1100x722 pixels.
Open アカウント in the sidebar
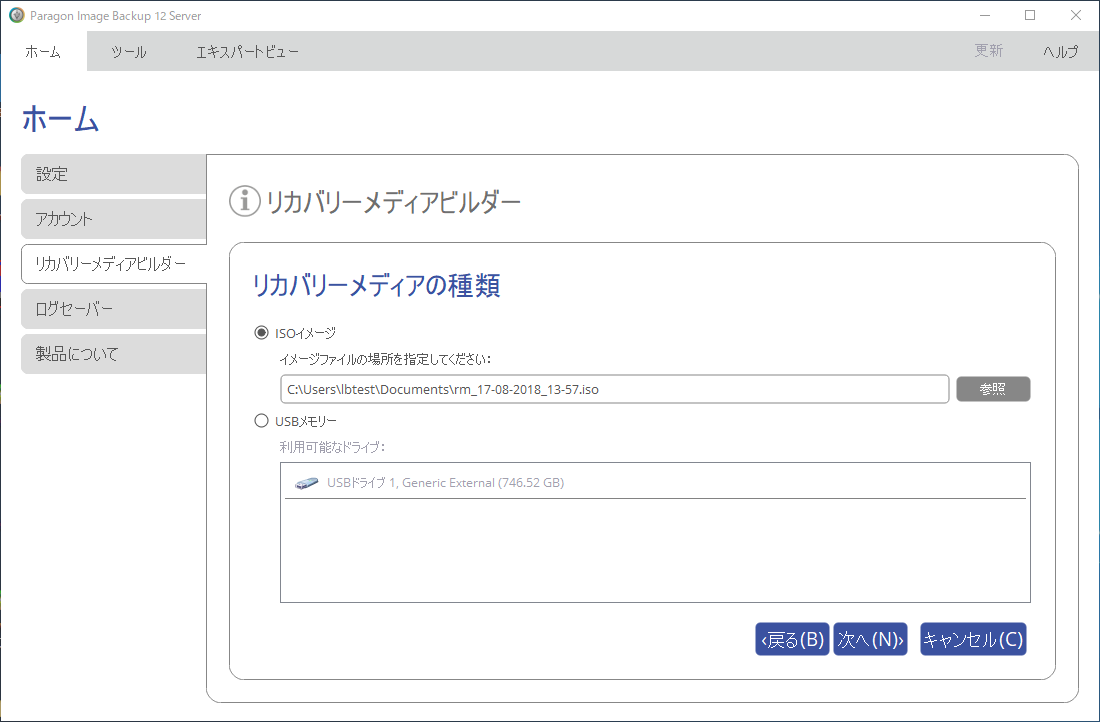[x=113, y=219]
